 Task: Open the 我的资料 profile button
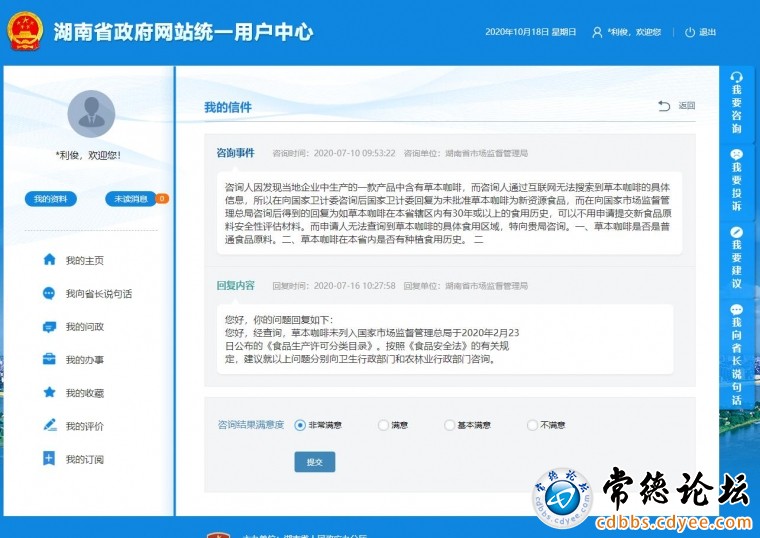pos(50,199)
